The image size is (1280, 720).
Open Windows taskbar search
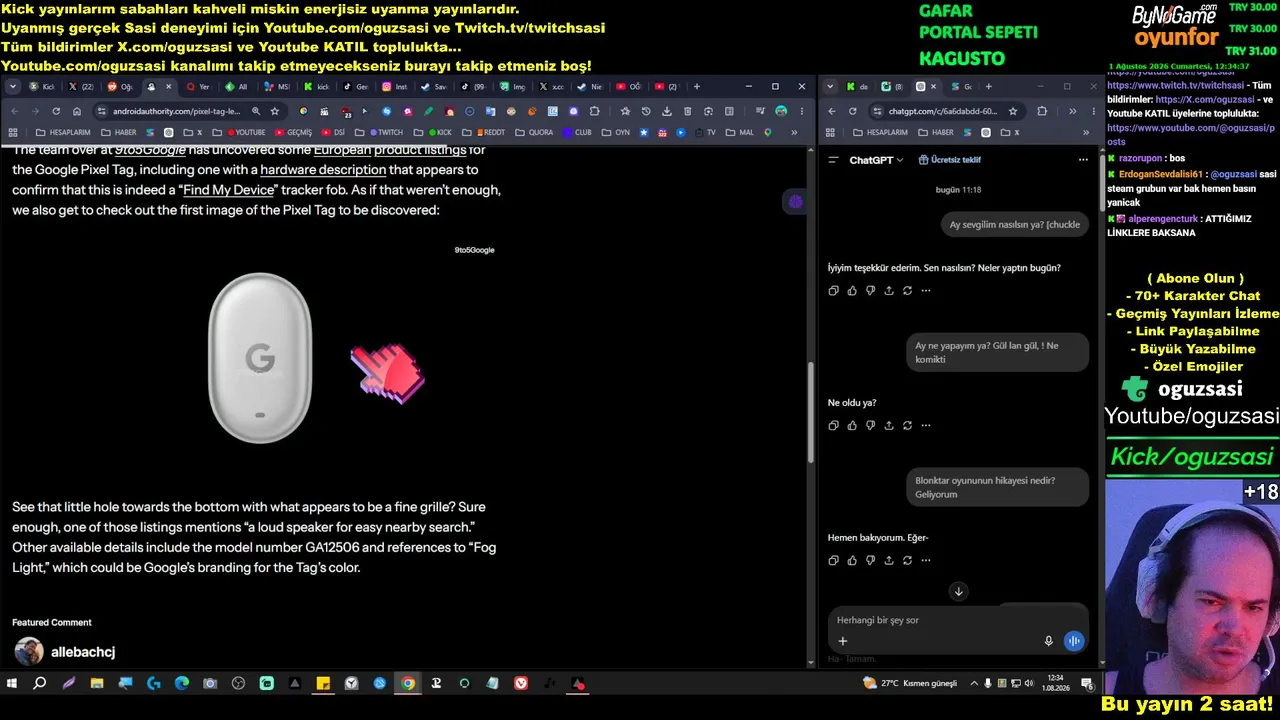click(40, 684)
